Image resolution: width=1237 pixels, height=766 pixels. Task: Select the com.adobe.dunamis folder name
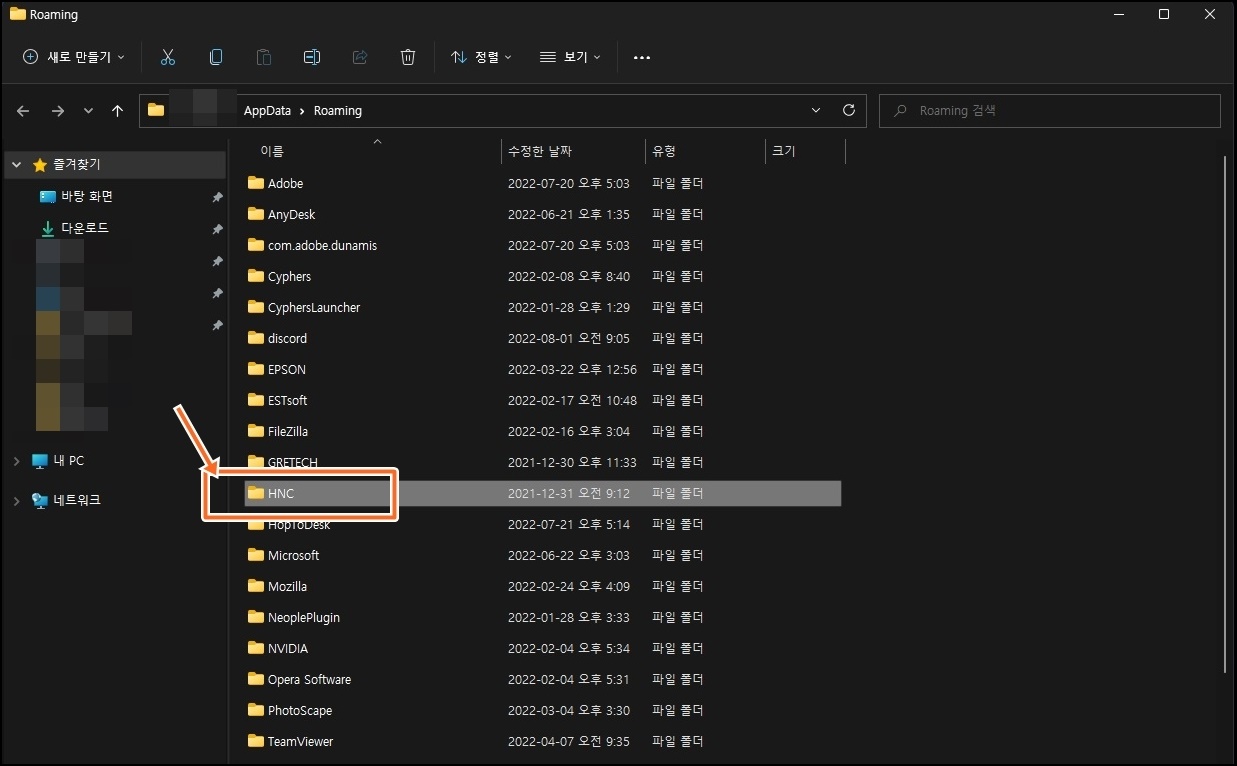pyautogui.click(x=322, y=245)
